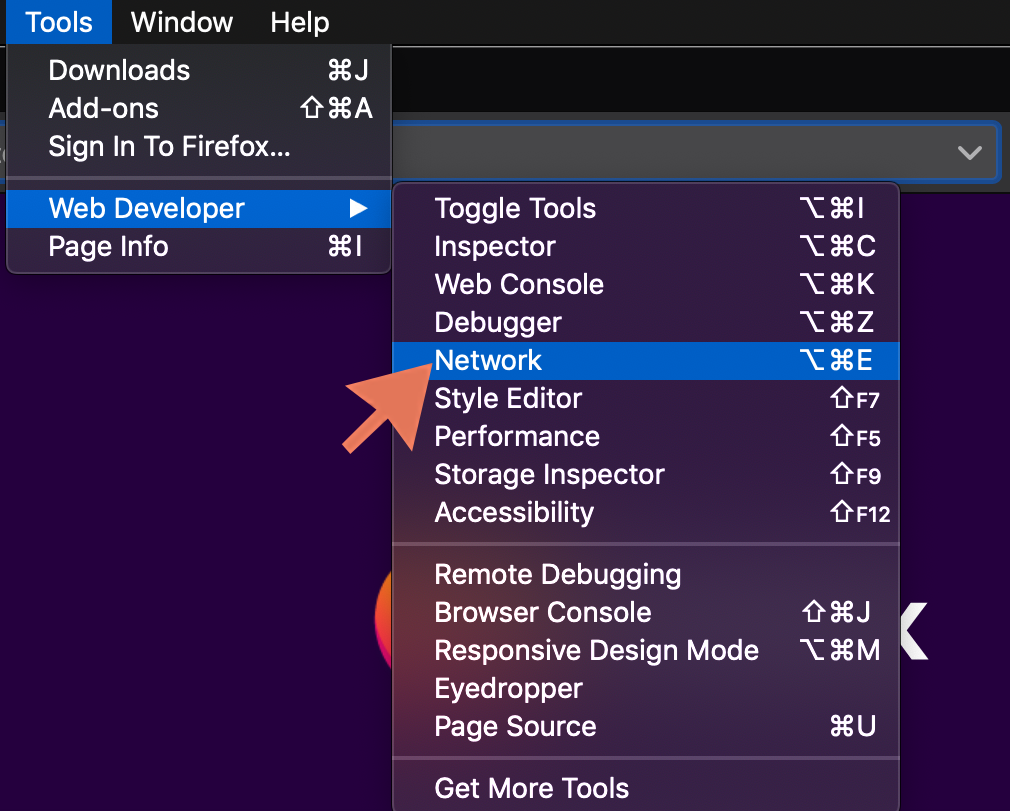Open the Help menu
The width and height of the screenshot is (1010, 811).
300,22
